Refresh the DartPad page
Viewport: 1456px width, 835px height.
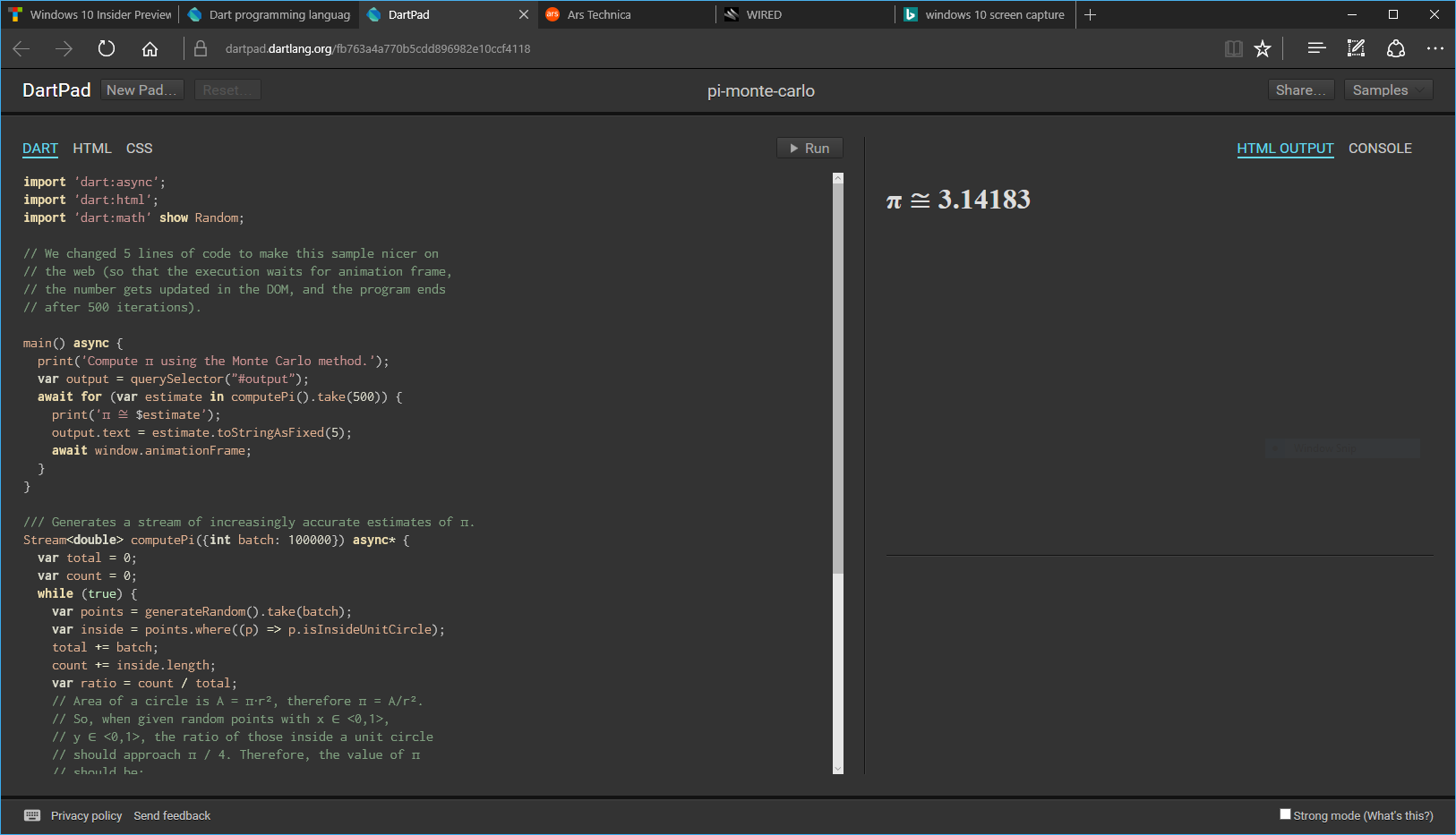click(107, 49)
